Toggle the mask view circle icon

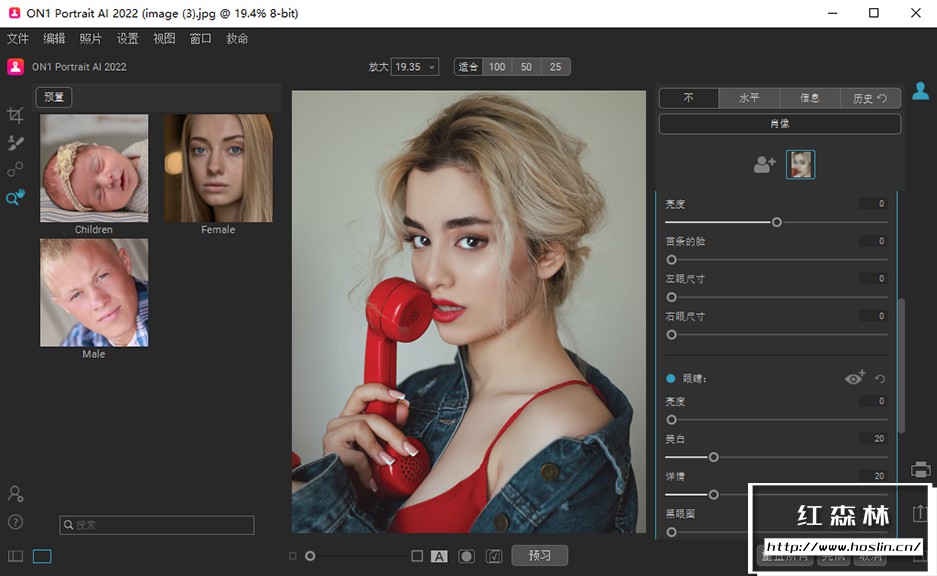pyautogui.click(x=466, y=556)
